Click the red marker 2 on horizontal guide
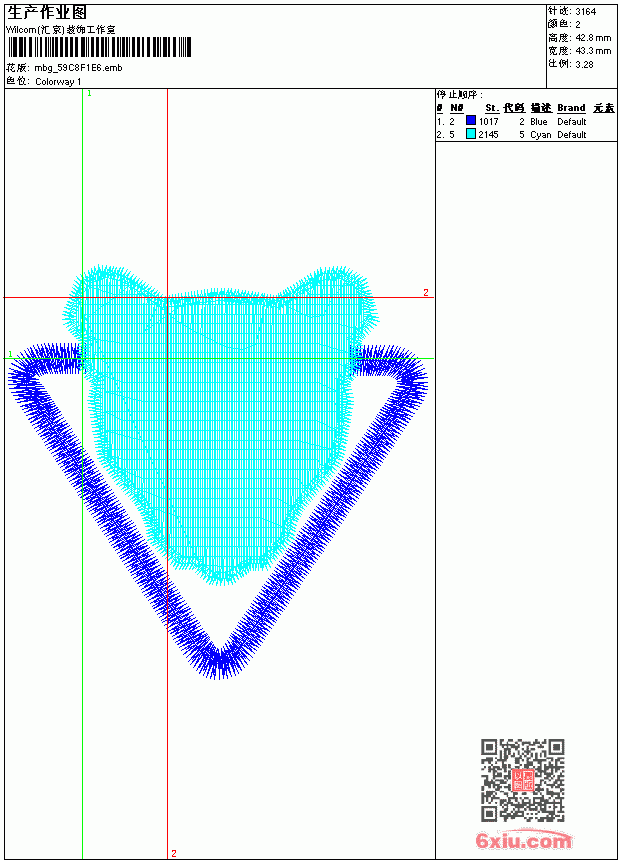620x860 pixels. (x=426, y=292)
